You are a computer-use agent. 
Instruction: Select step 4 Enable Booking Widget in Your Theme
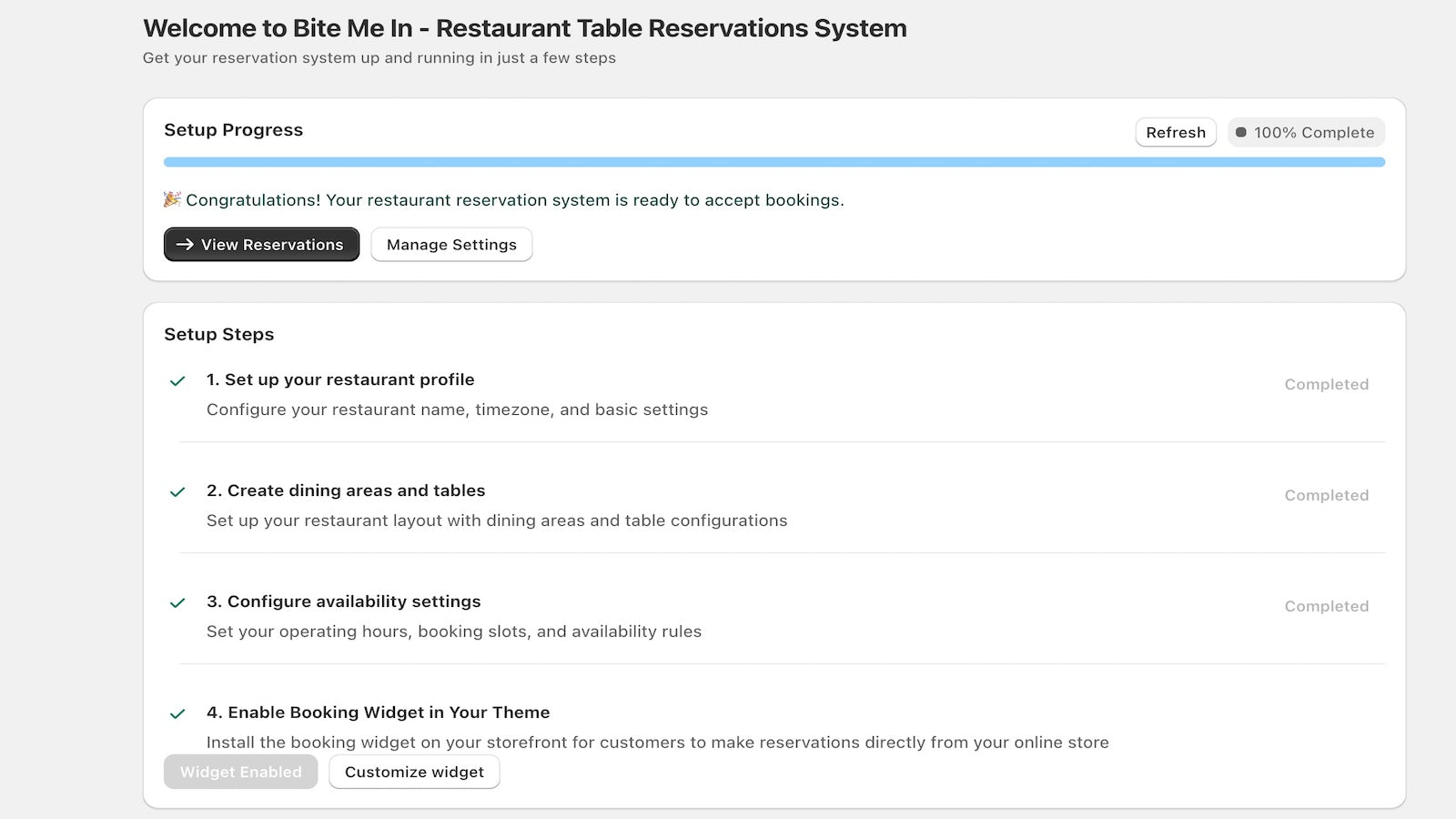(378, 713)
